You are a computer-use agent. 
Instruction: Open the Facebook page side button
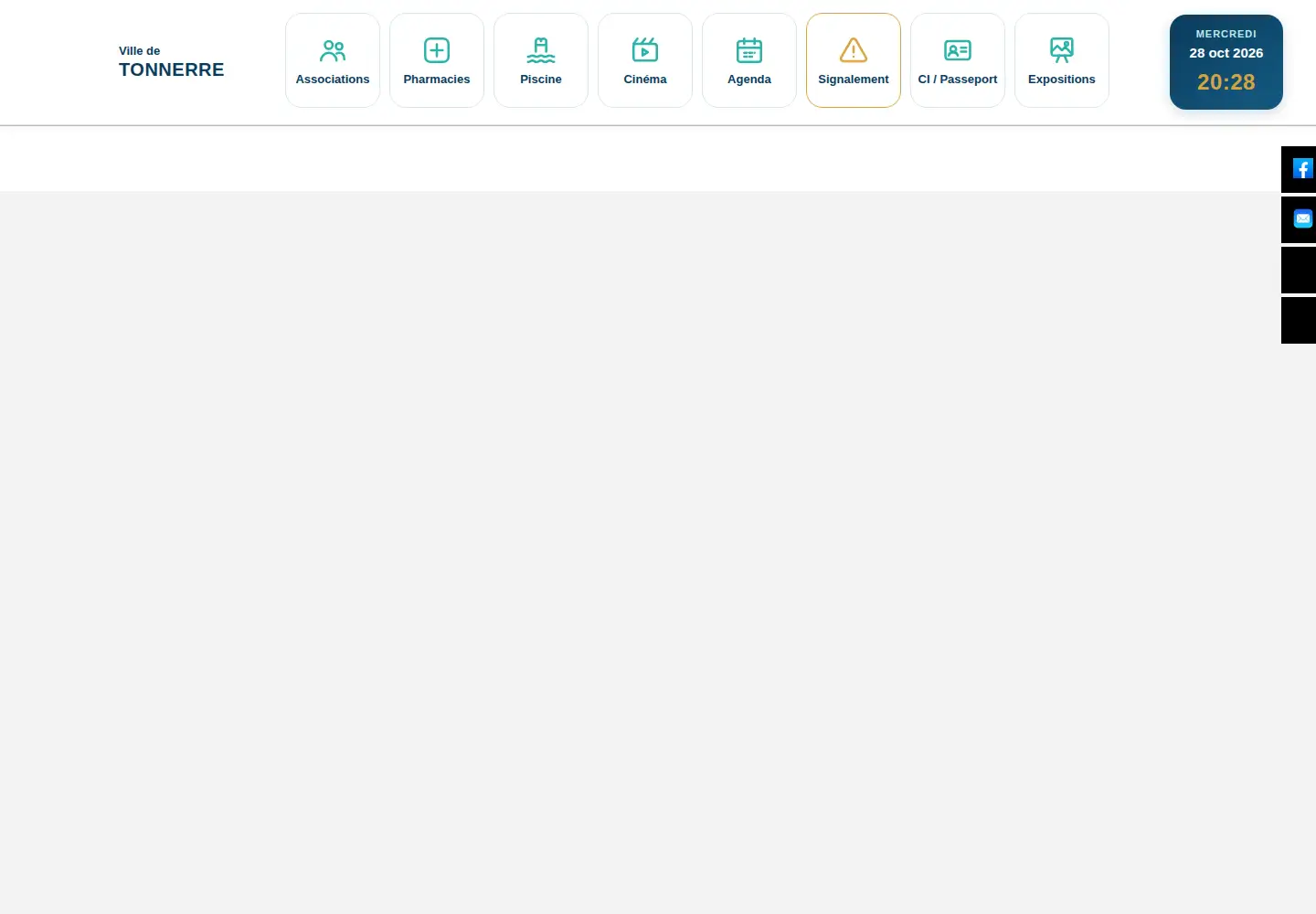(x=1299, y=169)
